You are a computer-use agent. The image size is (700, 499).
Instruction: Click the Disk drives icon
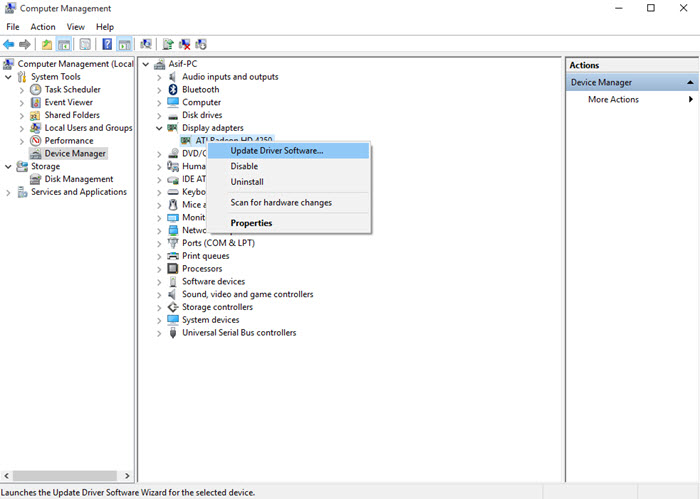pos(173,115)
